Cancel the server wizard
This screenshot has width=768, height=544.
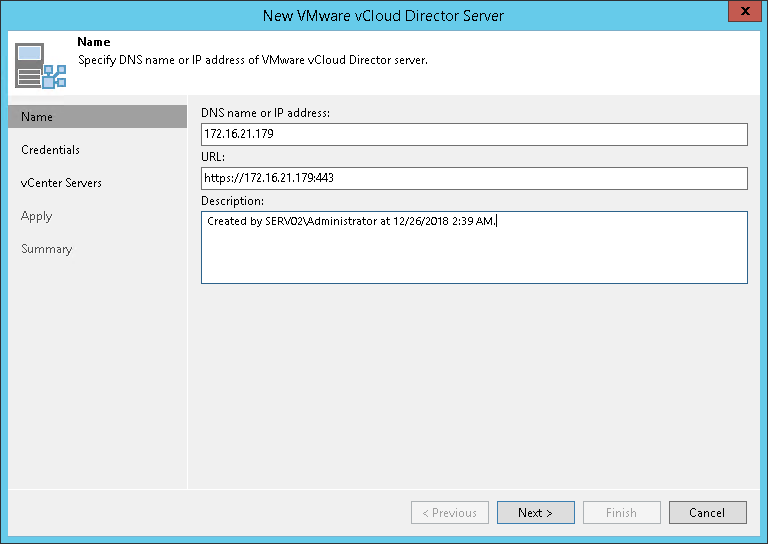click(707, 513)
